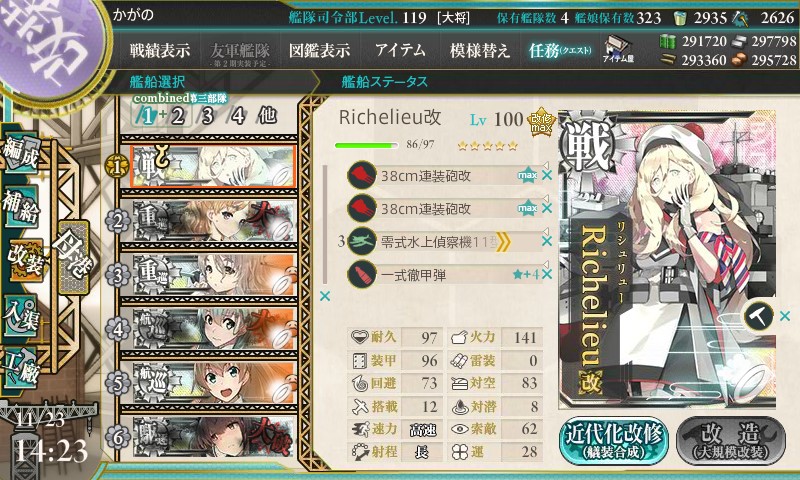
Task: Click the hammer reinforcement slot icon
Action: point(758,316)
